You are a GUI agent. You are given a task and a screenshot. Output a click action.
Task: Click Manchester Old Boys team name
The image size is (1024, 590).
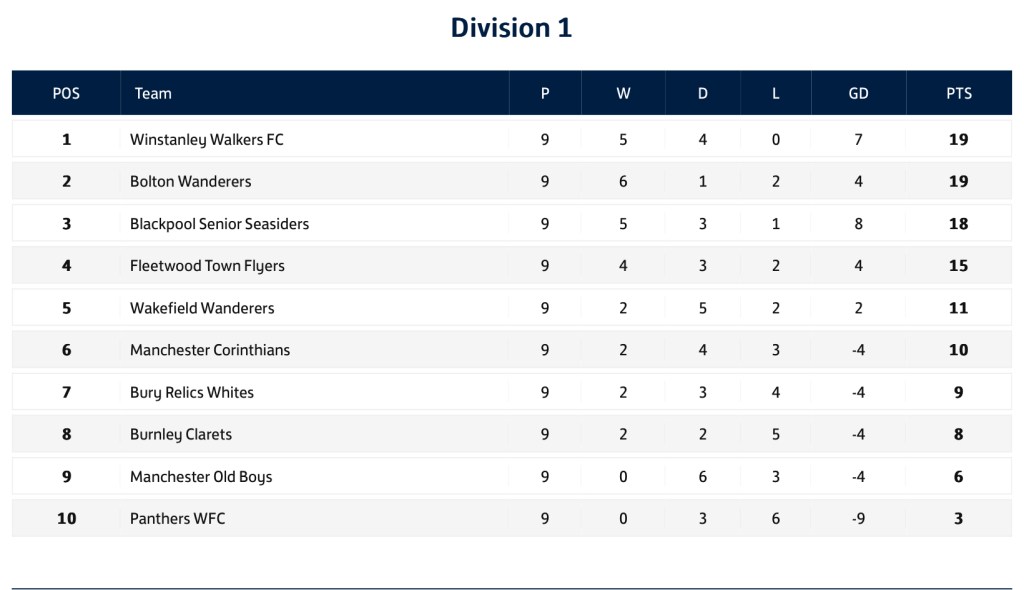pyautogui.click(x=201, y=477)
